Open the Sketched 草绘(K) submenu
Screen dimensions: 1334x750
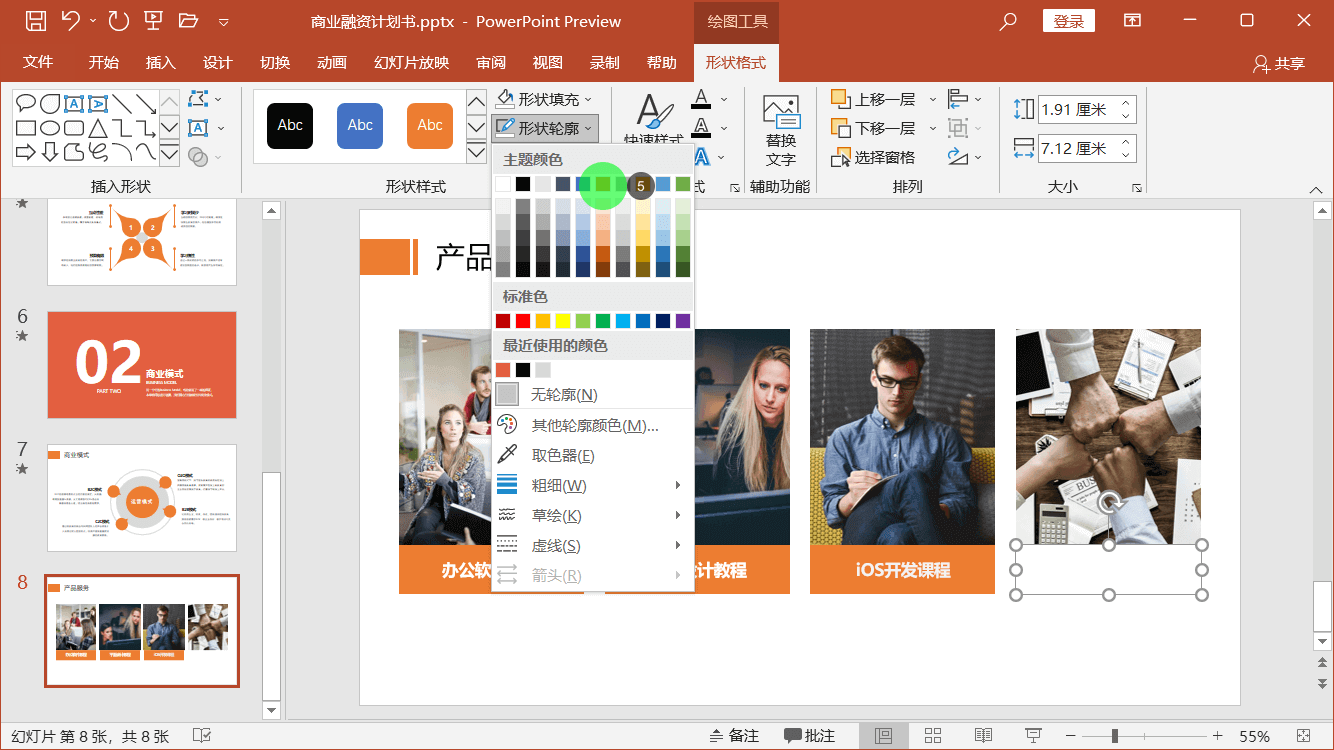point(593,515)
